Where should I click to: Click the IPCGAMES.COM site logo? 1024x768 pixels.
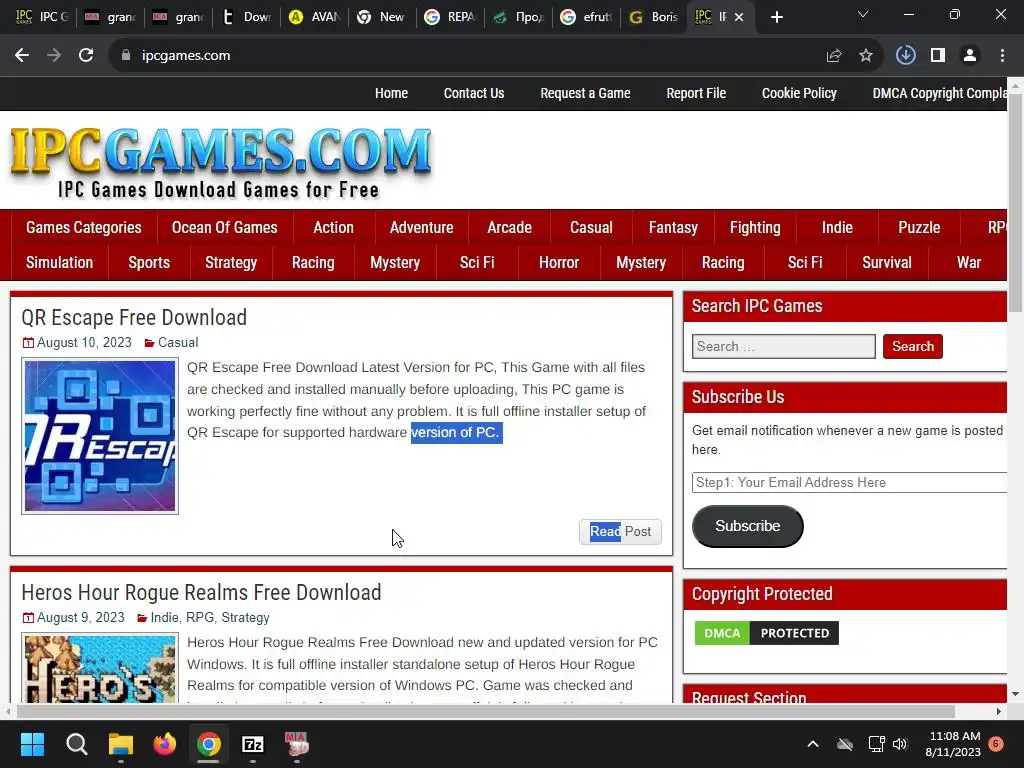coord(221,161)
